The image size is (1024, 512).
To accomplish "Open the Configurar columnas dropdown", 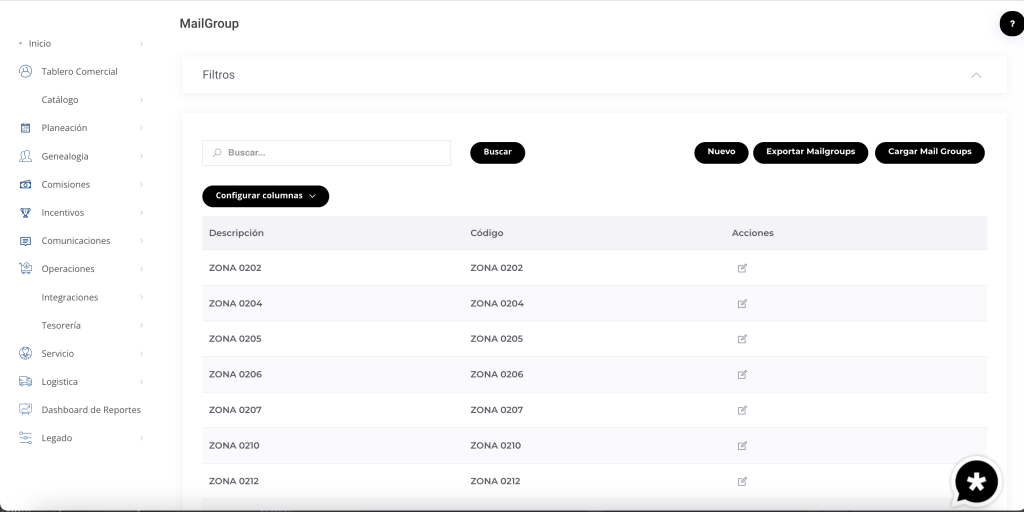I will point(265,196).
